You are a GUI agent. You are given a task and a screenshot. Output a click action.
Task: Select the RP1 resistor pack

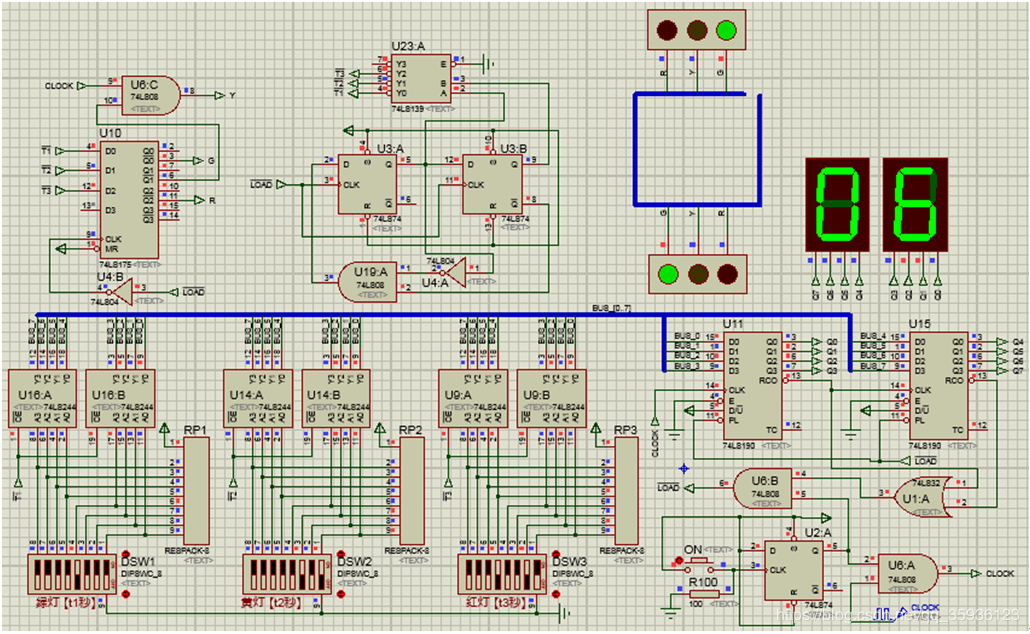pyautogui.click(x=195, y=487)
